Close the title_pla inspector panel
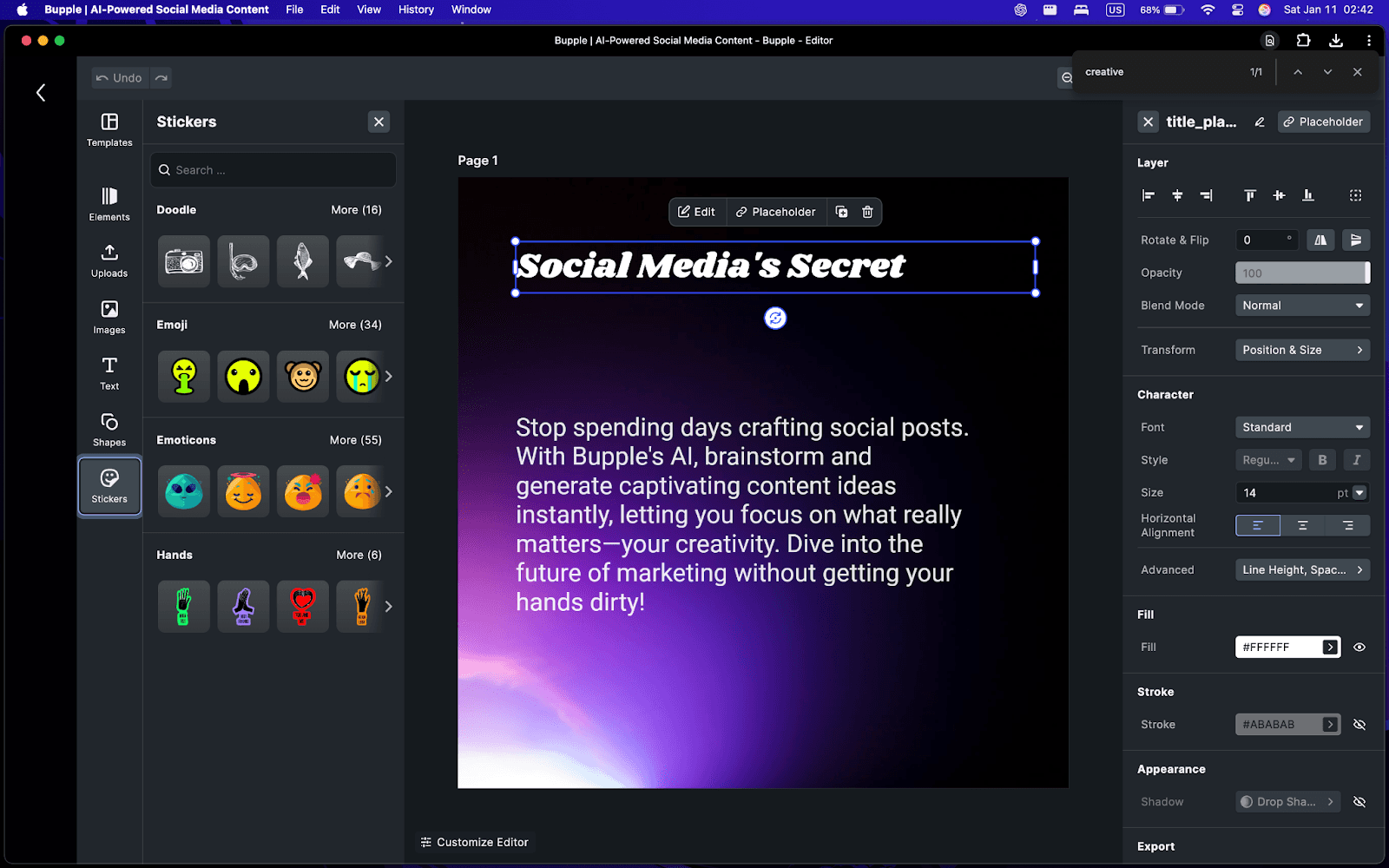Image resolution: width=1389 pixels, height=868 pixels. coord(1148,122)
